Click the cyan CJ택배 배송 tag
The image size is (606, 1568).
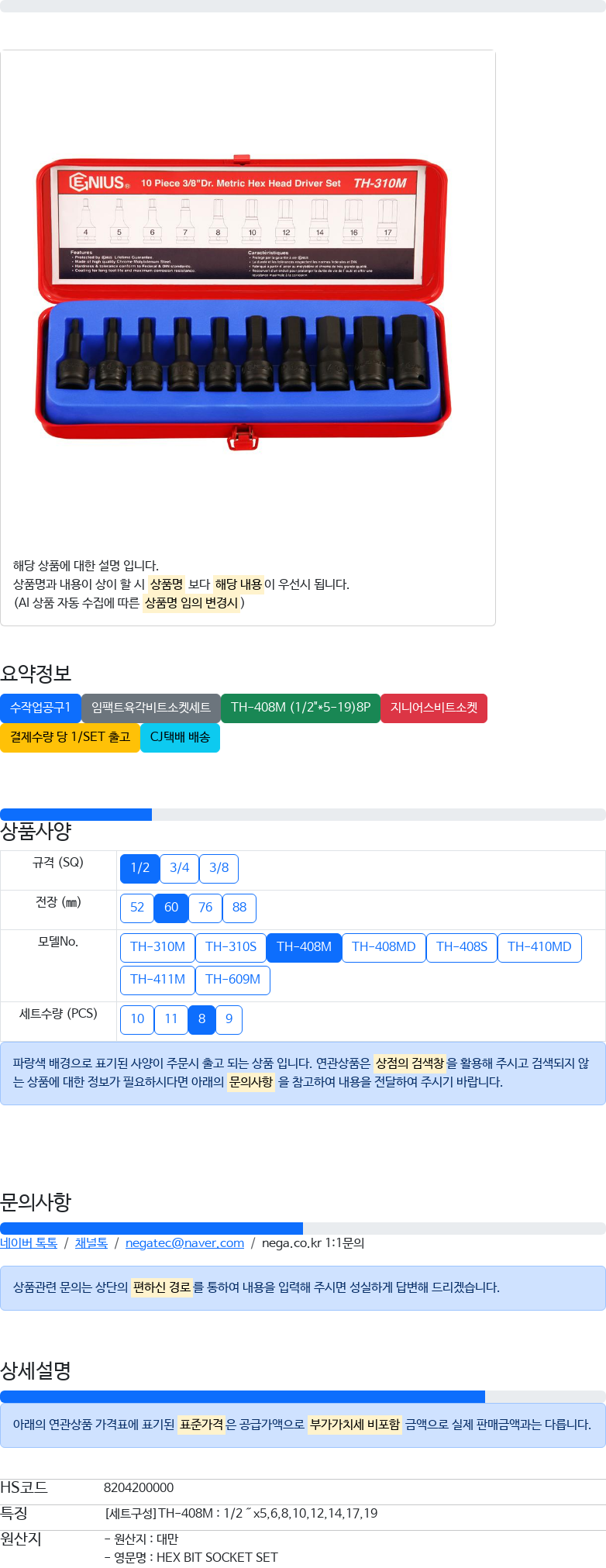pyautogui.click(x=180, y=737)
